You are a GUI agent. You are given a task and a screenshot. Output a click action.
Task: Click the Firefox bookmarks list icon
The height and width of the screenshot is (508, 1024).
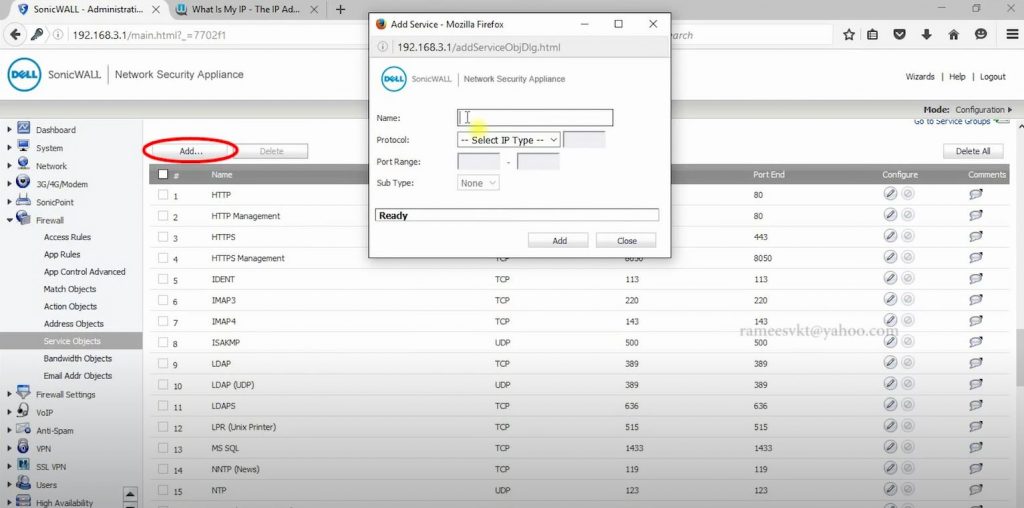coord(872,35)
